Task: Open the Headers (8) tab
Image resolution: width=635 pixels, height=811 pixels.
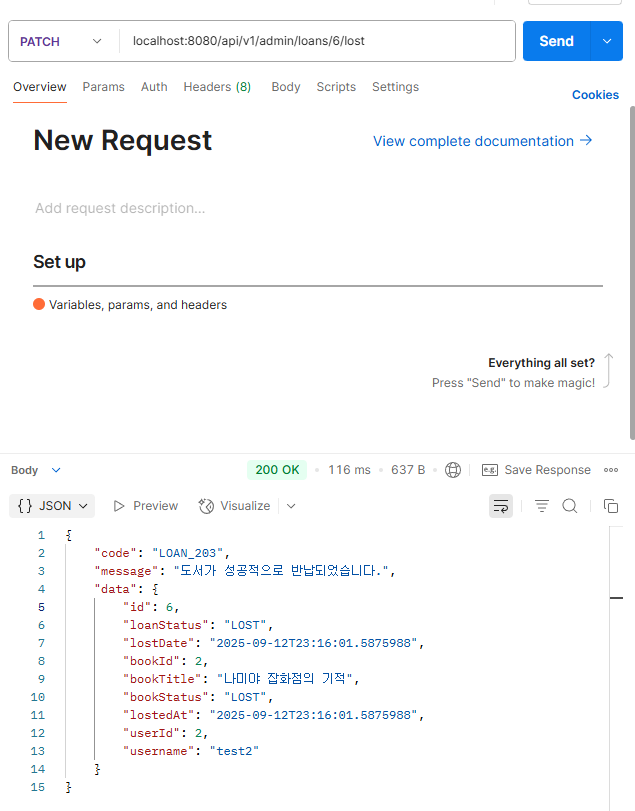Action: pyautogui.click(x=217, y=87)
